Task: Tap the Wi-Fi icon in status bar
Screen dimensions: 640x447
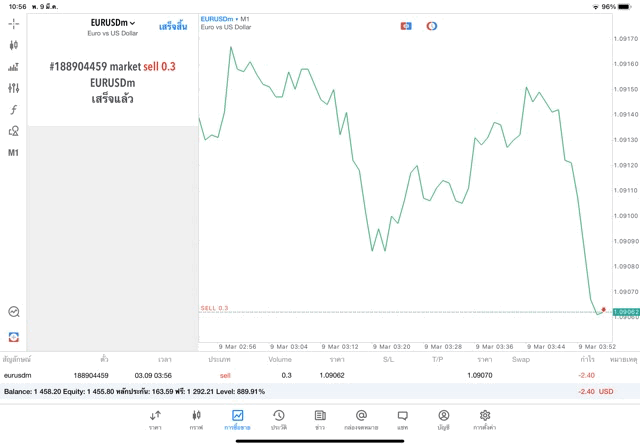Action: [596, 7]
